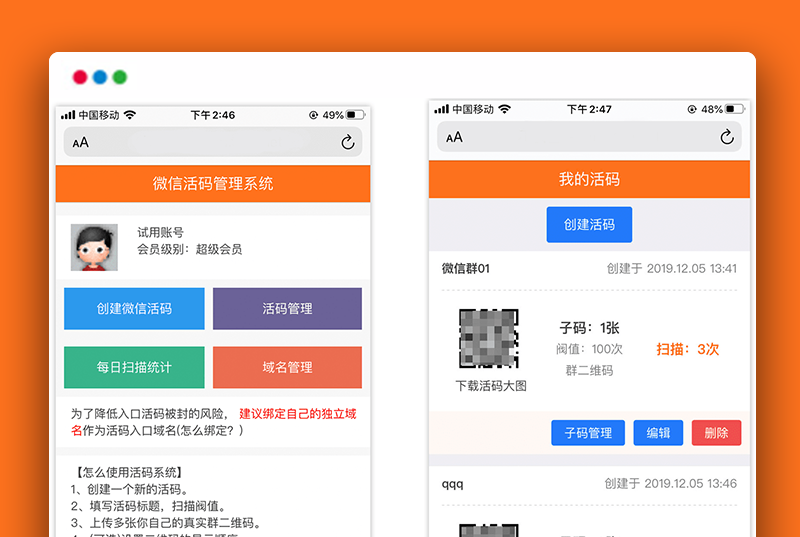
Task: Tap 下午2:47 clock in right phone
Action: click(x=589, y=109)
